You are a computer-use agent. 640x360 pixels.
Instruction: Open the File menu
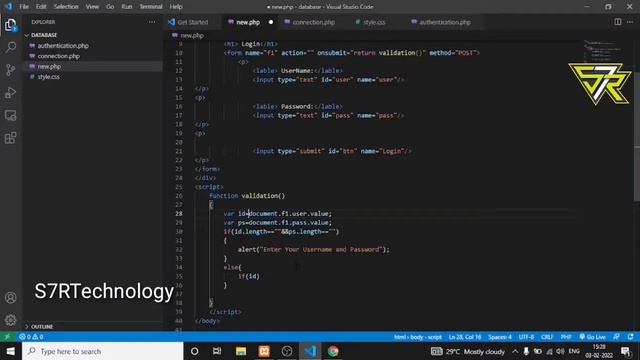pos(24,7)
